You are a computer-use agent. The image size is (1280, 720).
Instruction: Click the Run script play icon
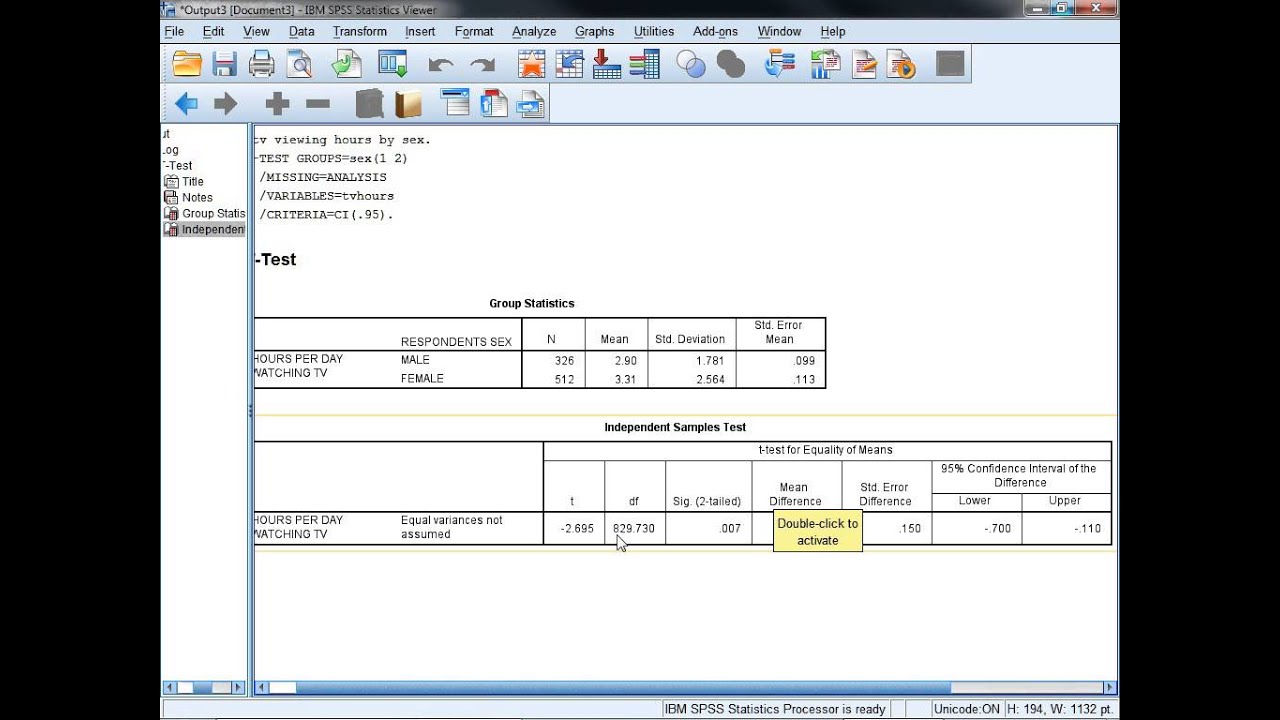tap(902, 65)
